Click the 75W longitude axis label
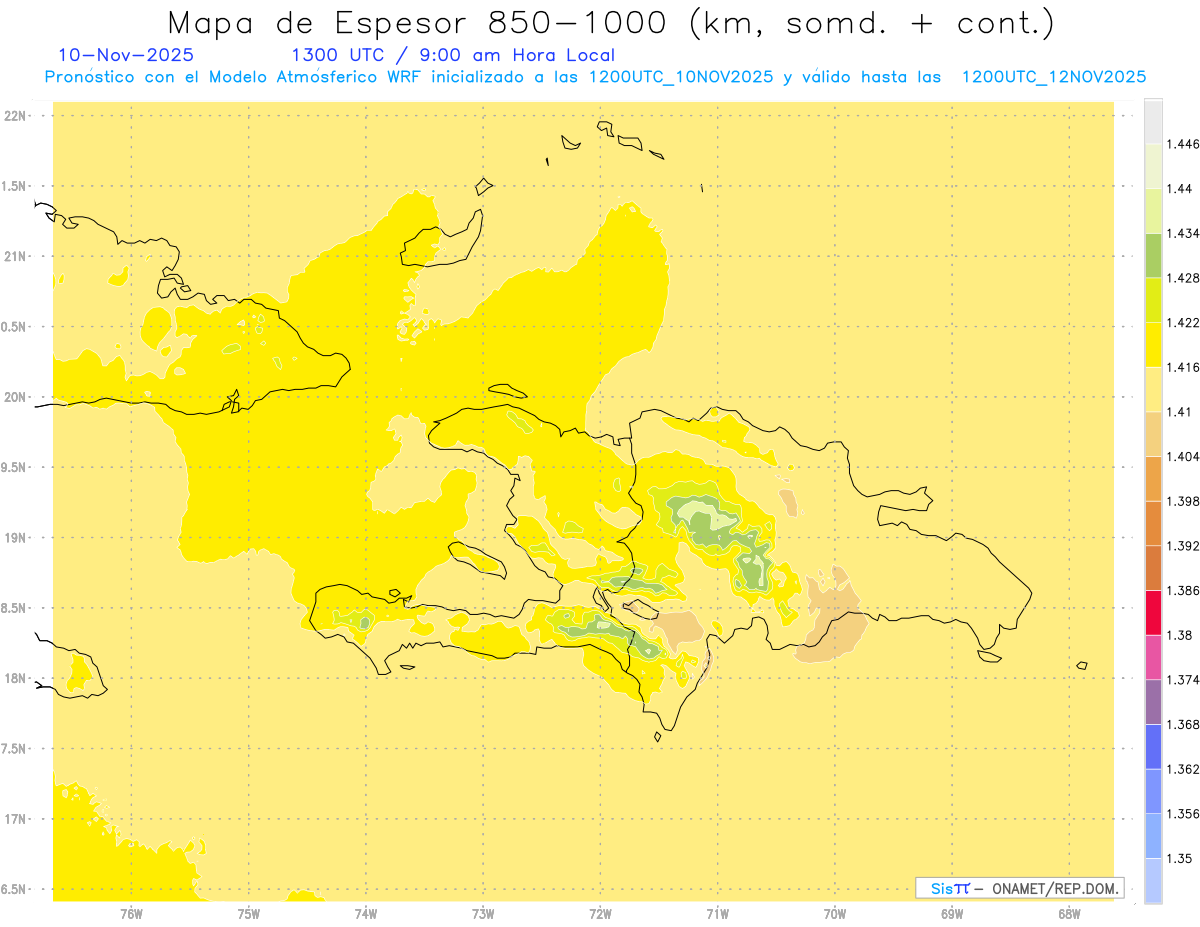 (x=249, y=913)
